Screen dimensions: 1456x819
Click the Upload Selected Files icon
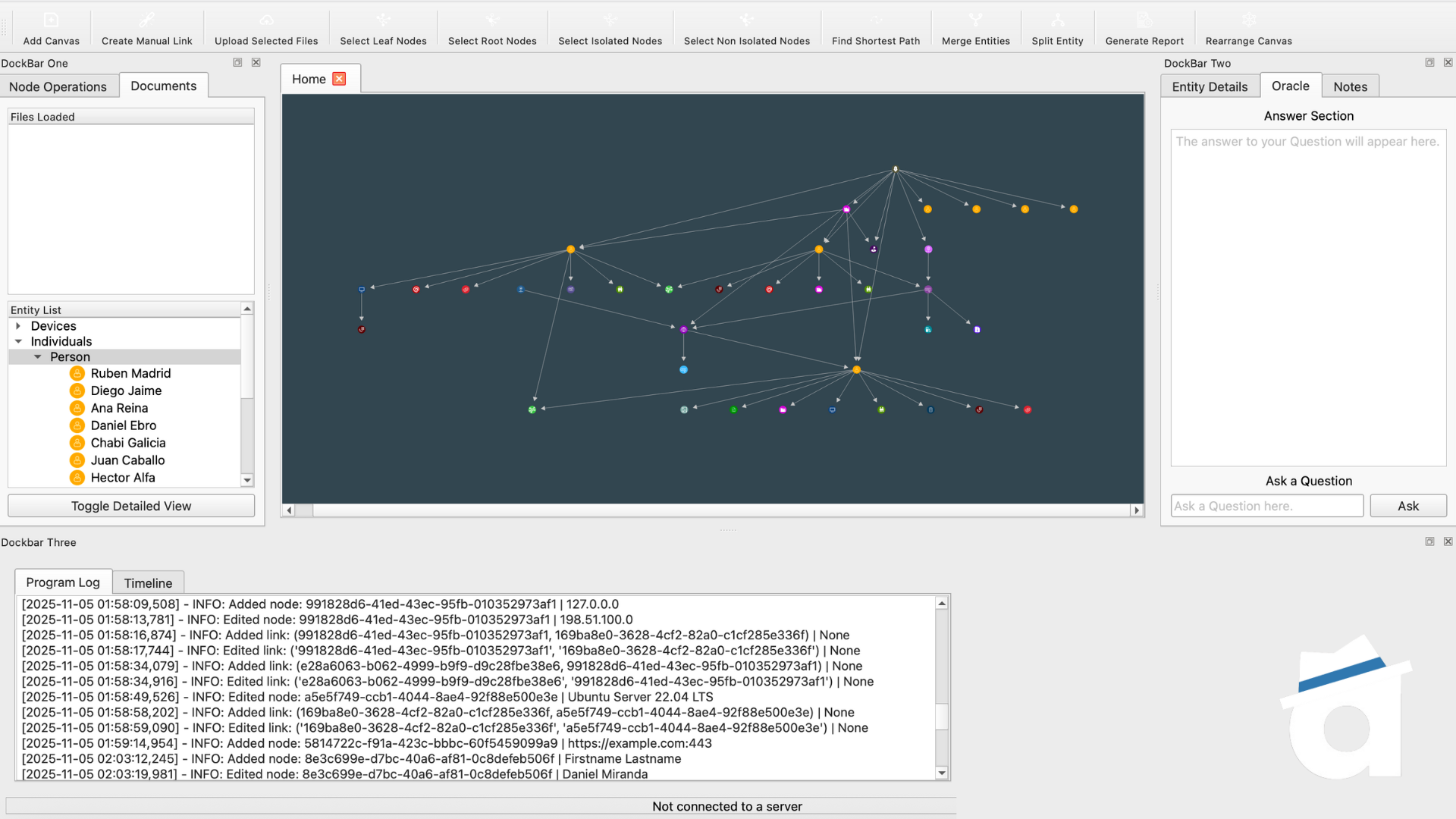[266, 20]
